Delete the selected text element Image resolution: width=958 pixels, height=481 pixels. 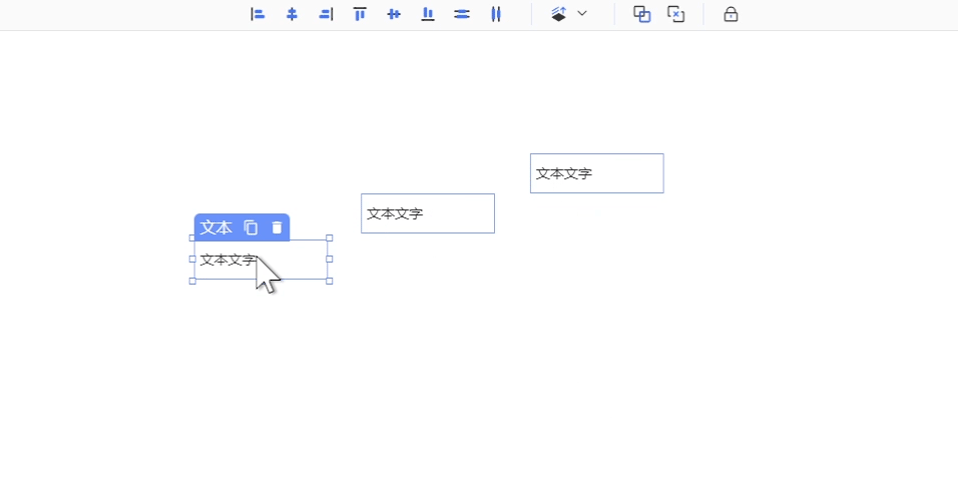pos(277,228)
